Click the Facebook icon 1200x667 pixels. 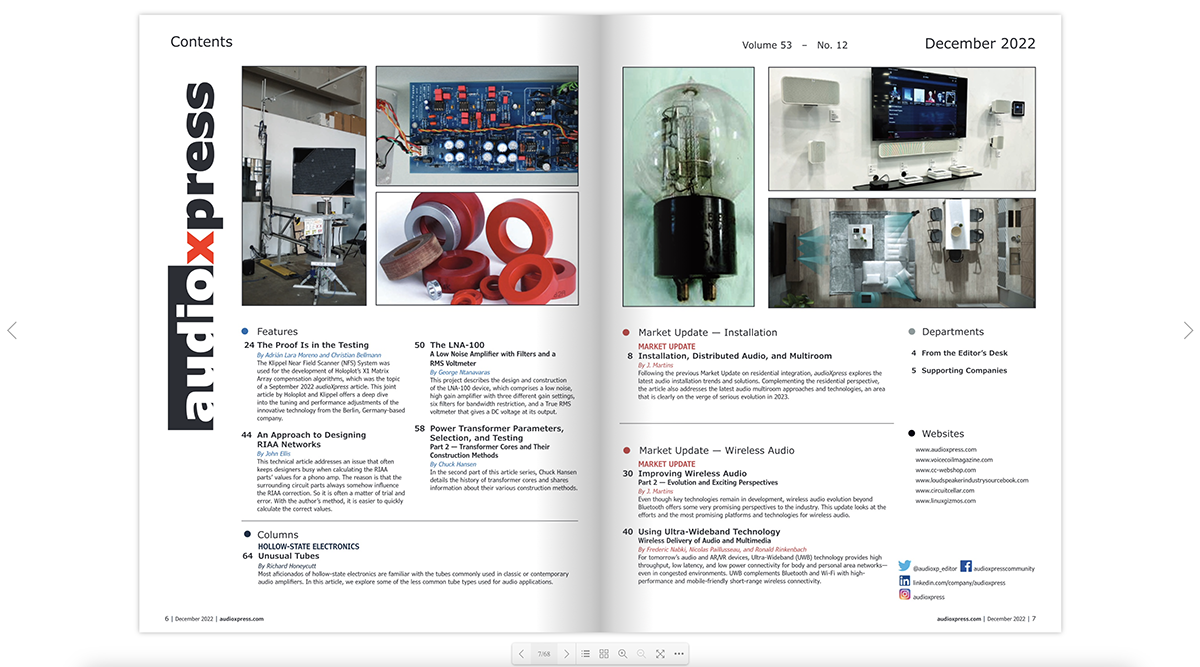(966, 567)
